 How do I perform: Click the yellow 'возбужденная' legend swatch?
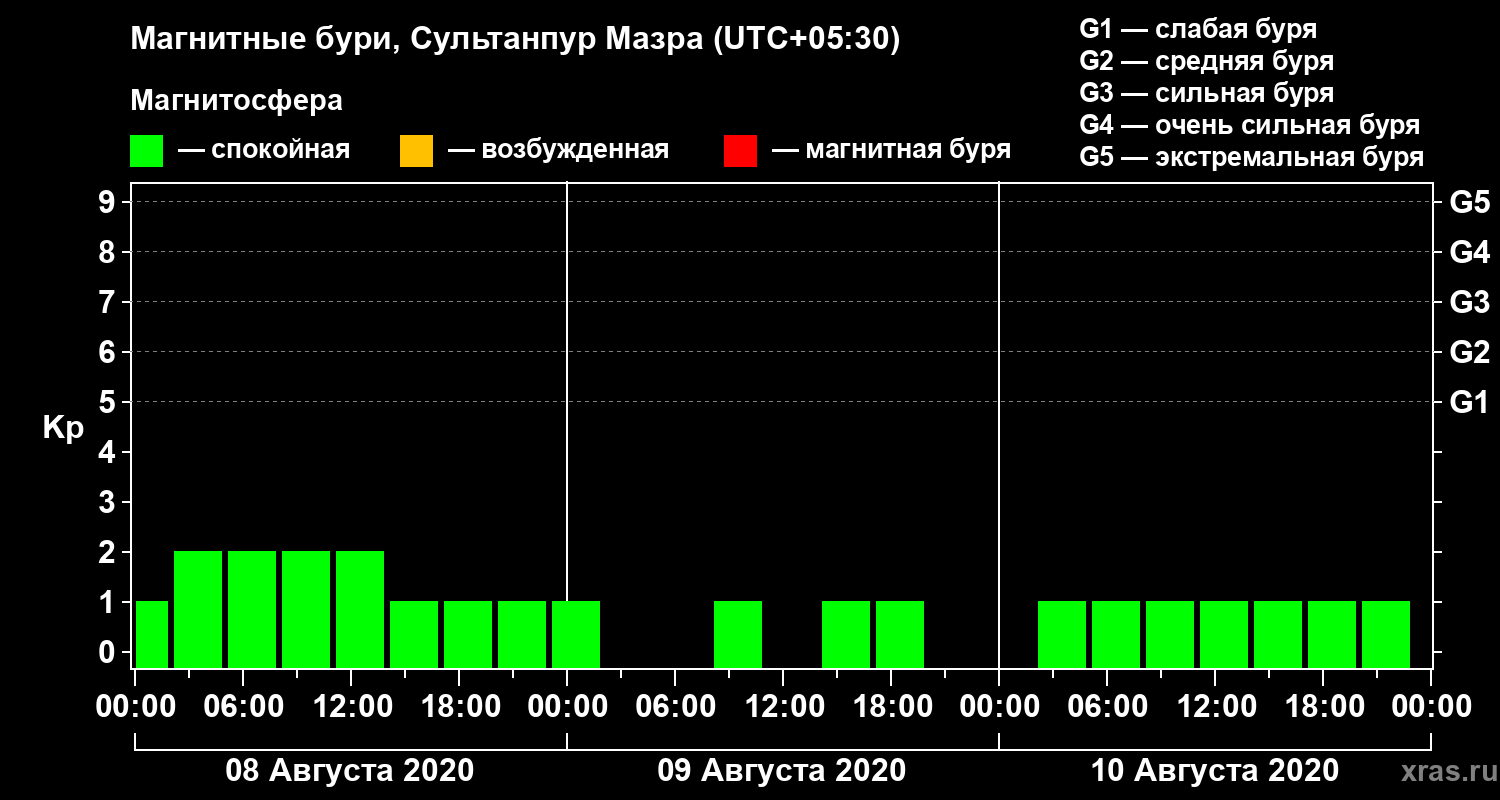[416, 151]
